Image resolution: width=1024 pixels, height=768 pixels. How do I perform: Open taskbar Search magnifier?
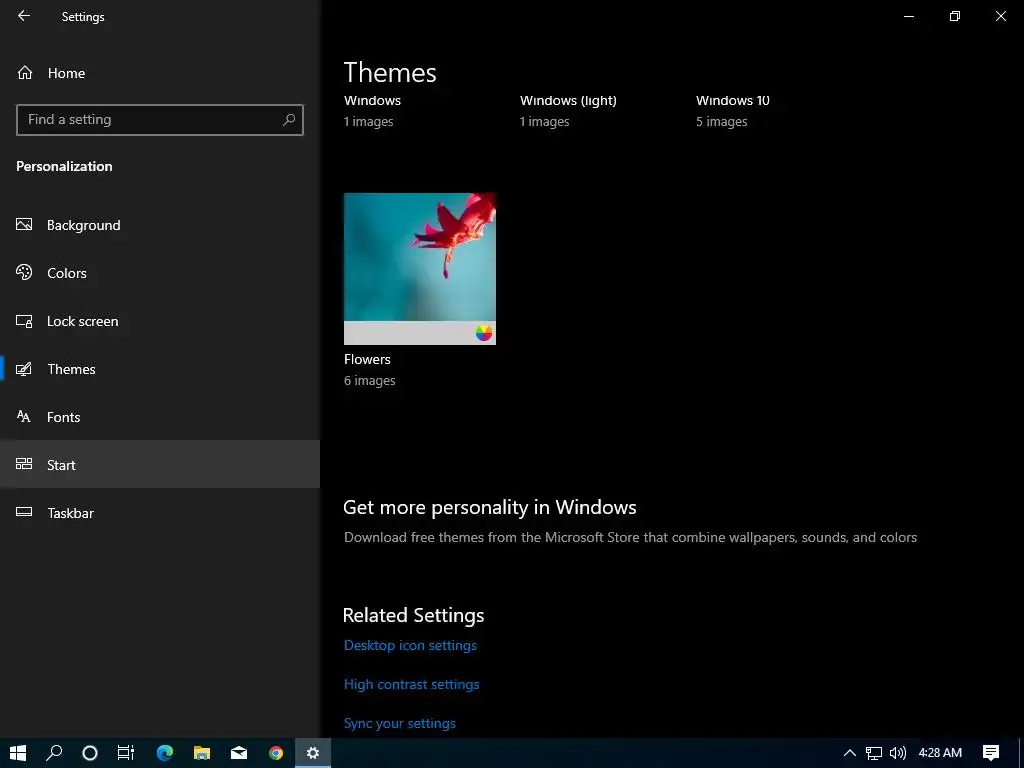click(x=54, y=753)
